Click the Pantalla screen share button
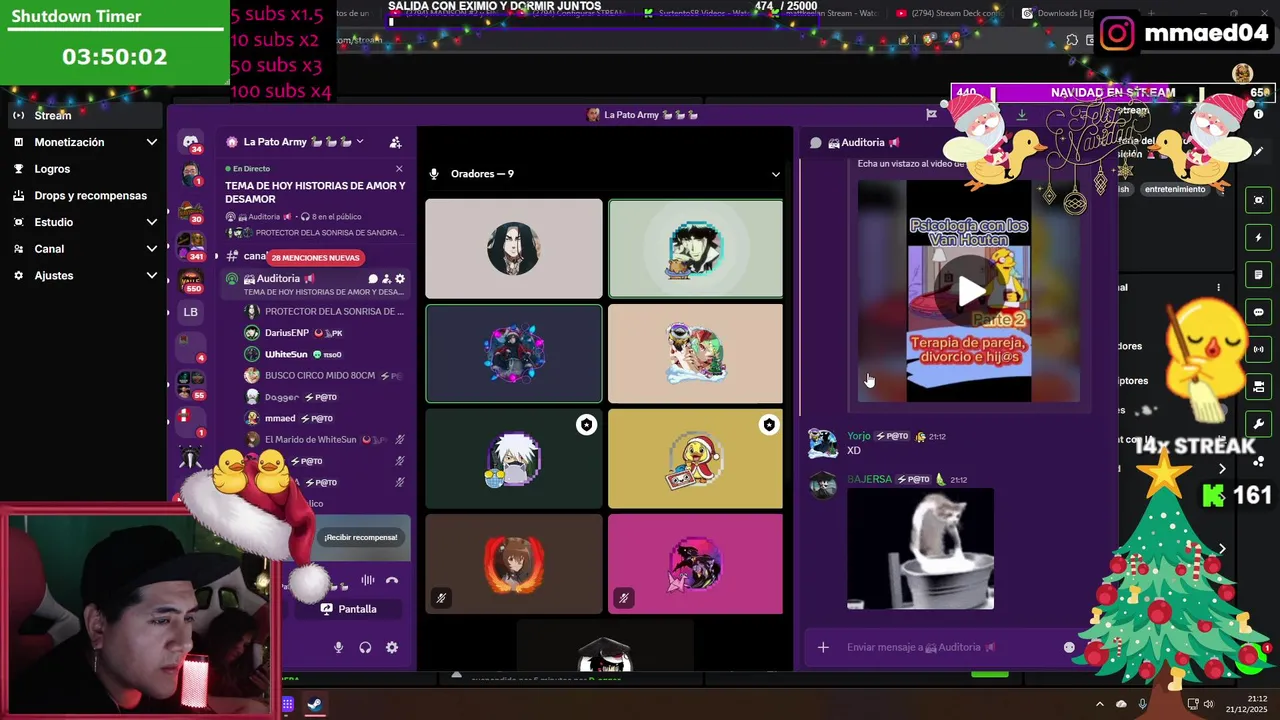 coord(348,609)
